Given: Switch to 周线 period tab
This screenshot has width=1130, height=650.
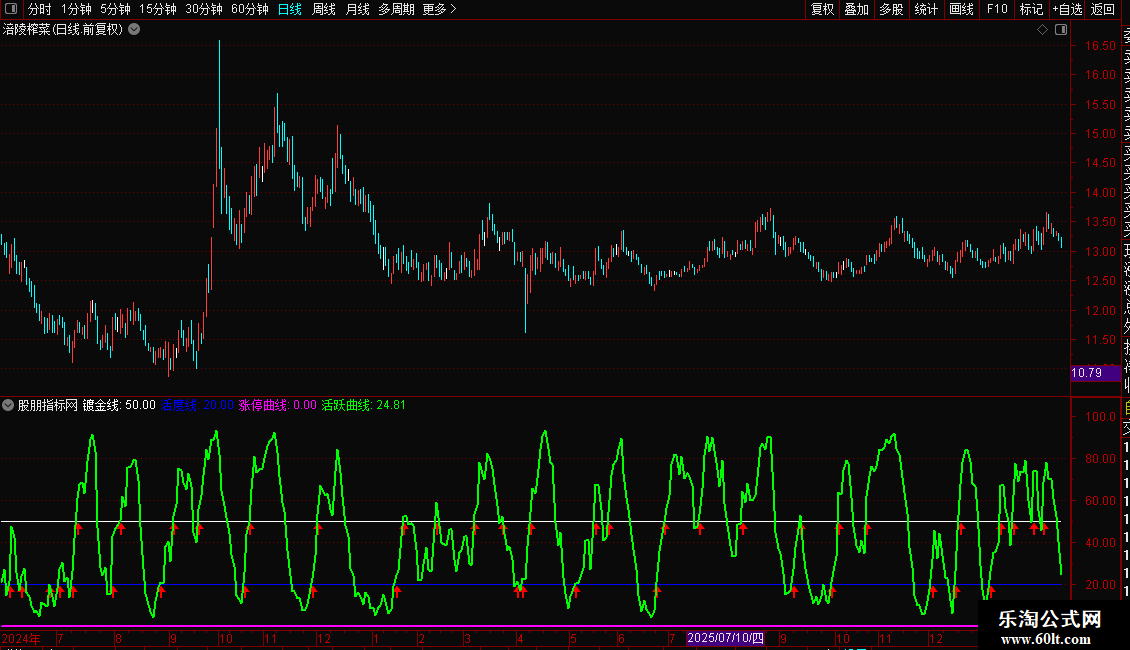Looking at the screenshot, I should [324, 9].
